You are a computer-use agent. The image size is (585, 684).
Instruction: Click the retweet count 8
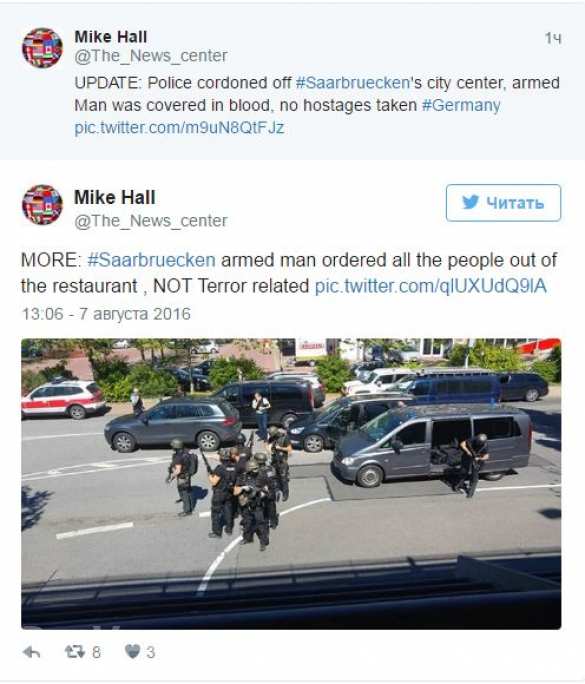(x=96, y=653)
